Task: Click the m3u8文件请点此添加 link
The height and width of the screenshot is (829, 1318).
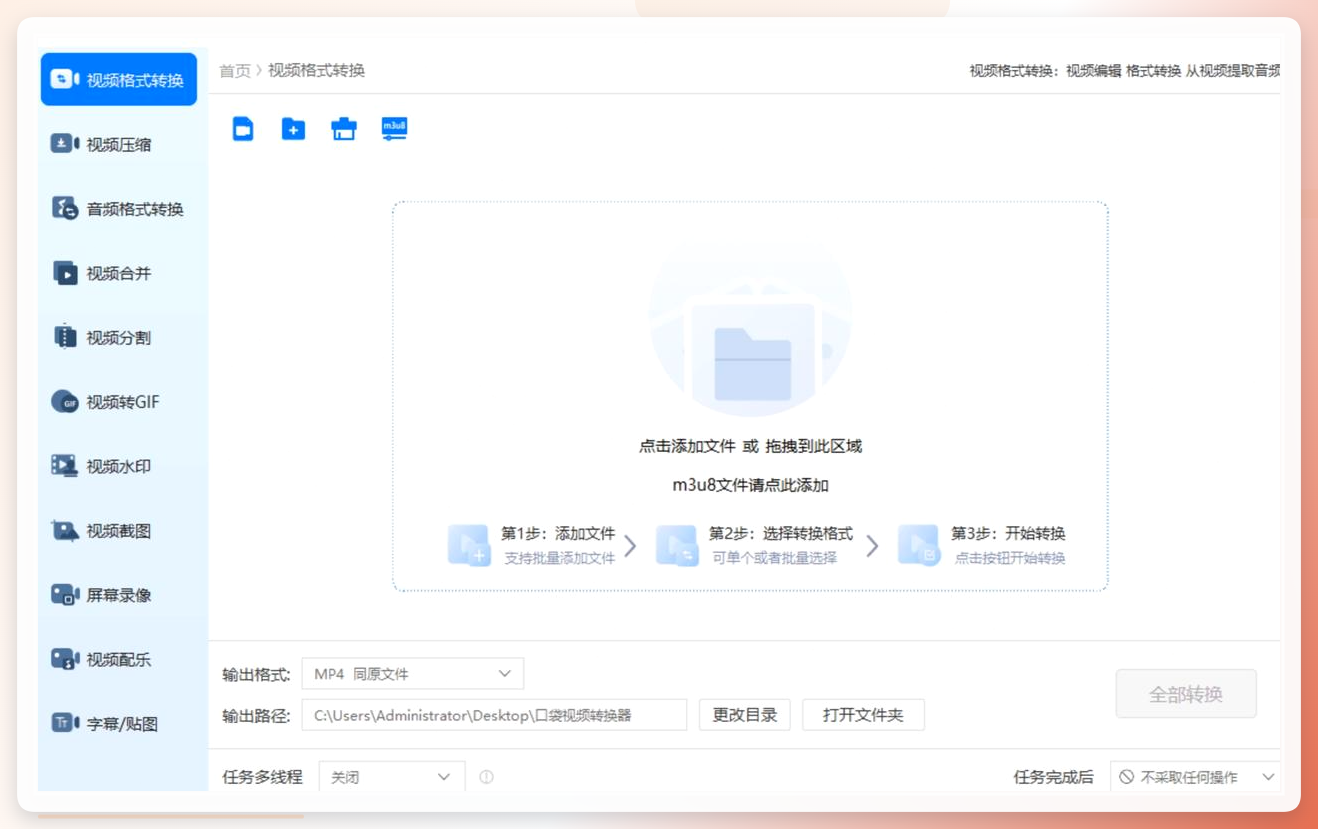Action: point(750,485)
